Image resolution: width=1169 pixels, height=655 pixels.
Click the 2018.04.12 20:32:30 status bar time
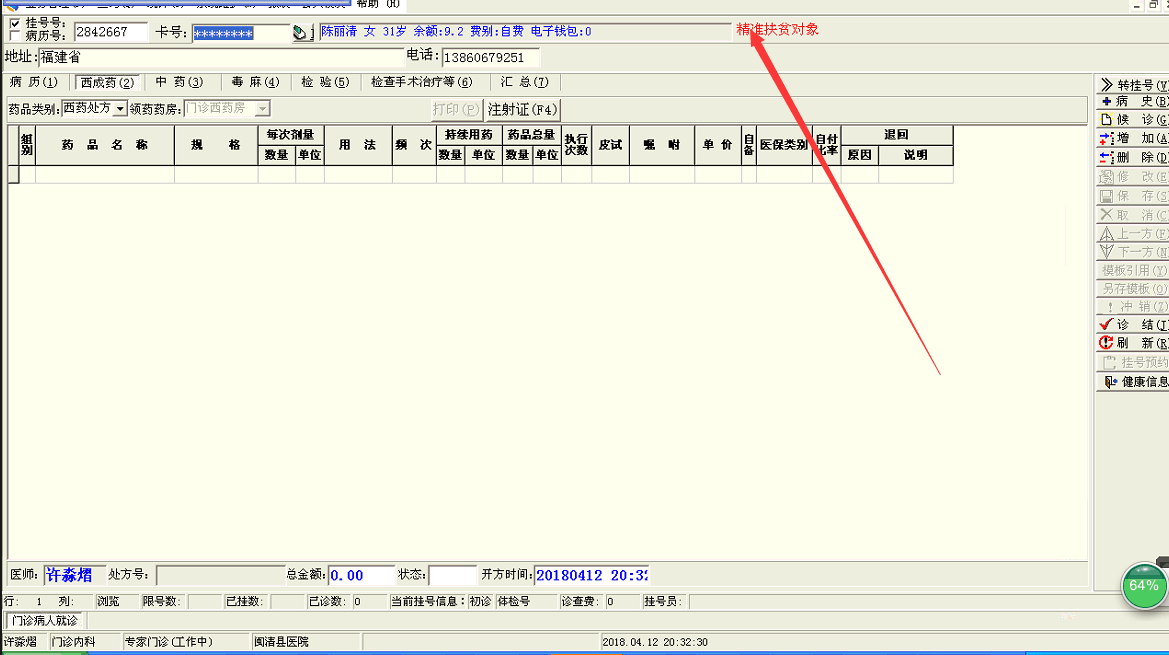(x=655, y=642)
